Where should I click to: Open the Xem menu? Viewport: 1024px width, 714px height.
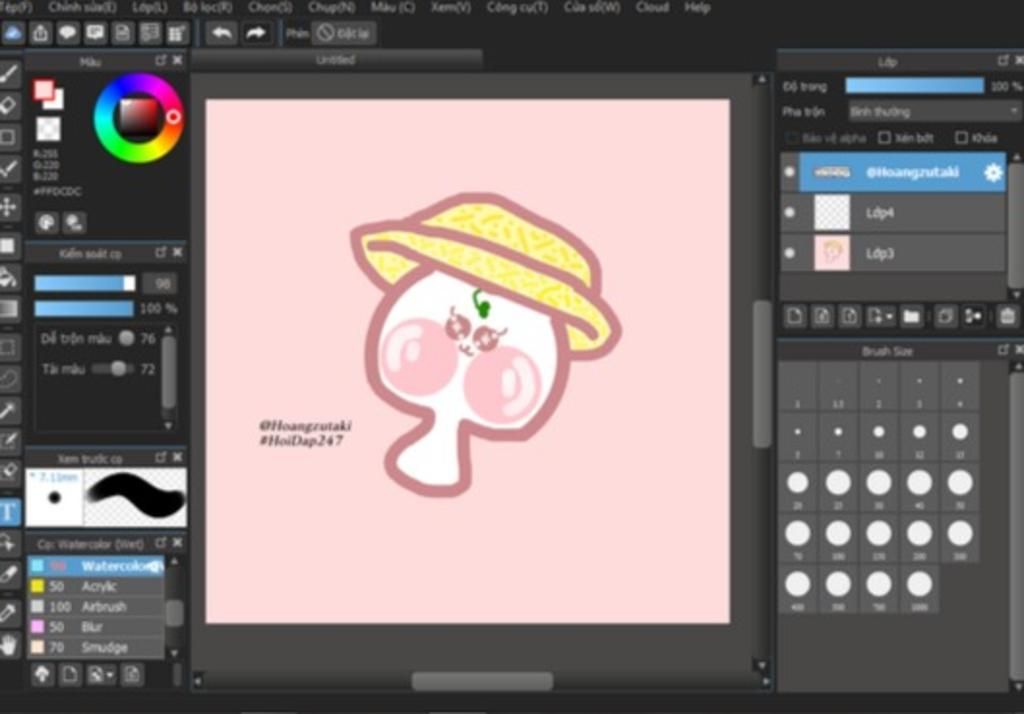pos(451,7)
